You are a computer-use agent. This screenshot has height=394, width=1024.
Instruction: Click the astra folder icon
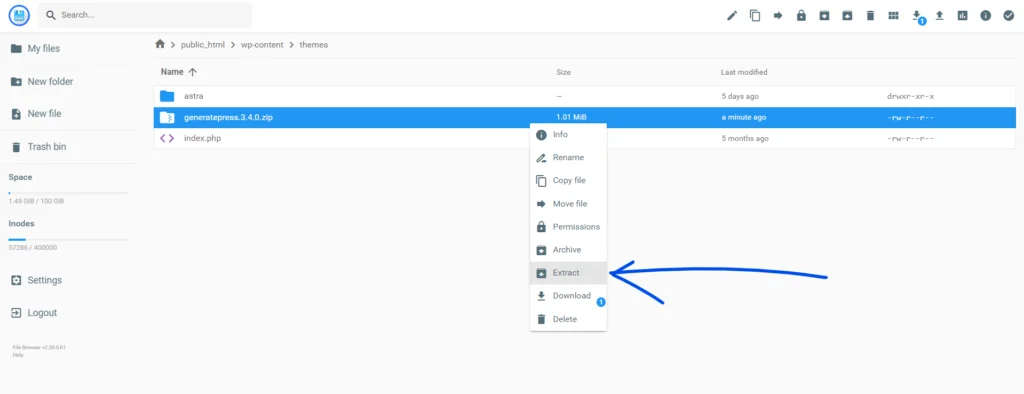pyautogui.click(x=167, y=96)
